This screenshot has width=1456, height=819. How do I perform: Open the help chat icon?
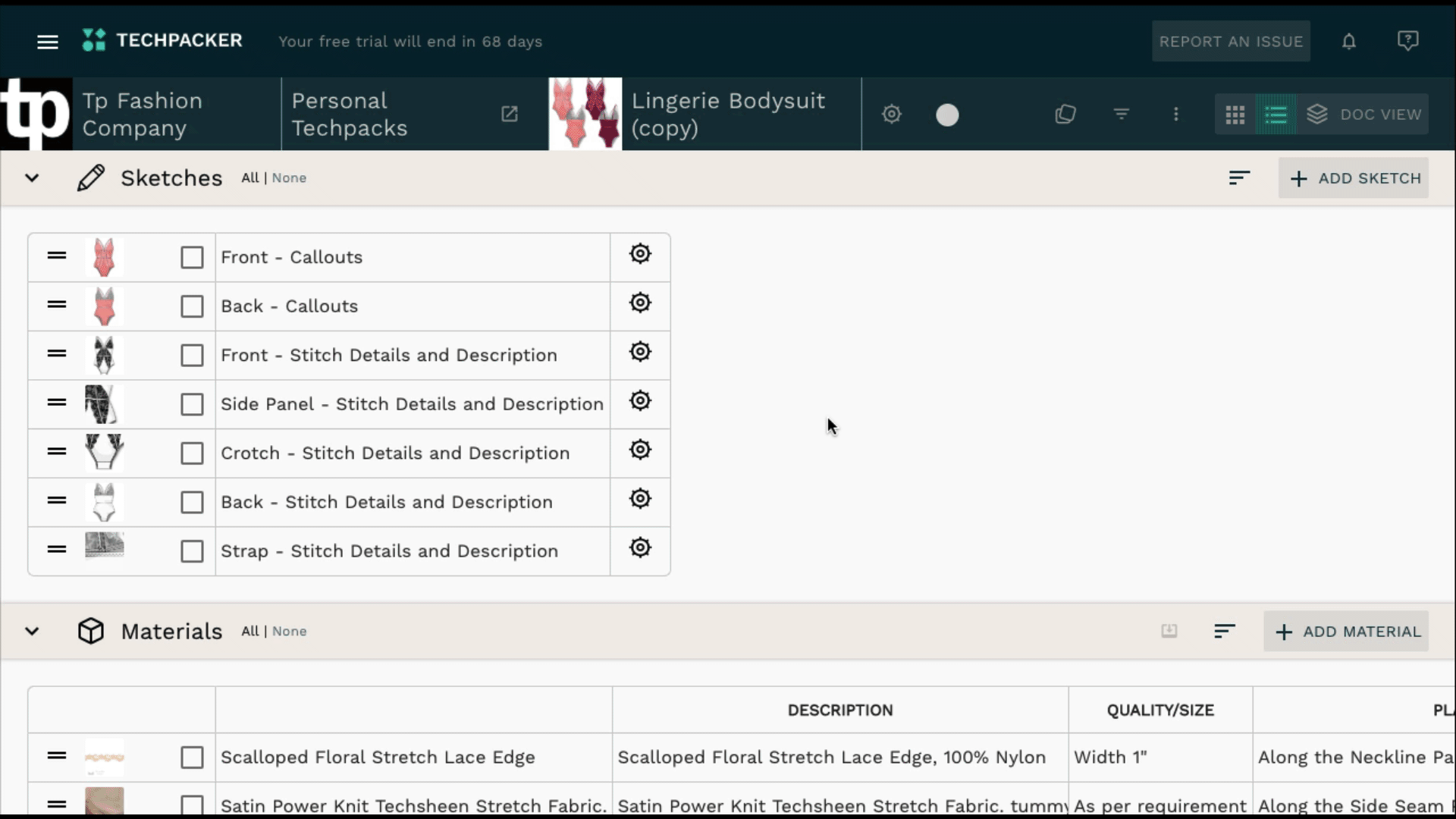(1407, 41)
